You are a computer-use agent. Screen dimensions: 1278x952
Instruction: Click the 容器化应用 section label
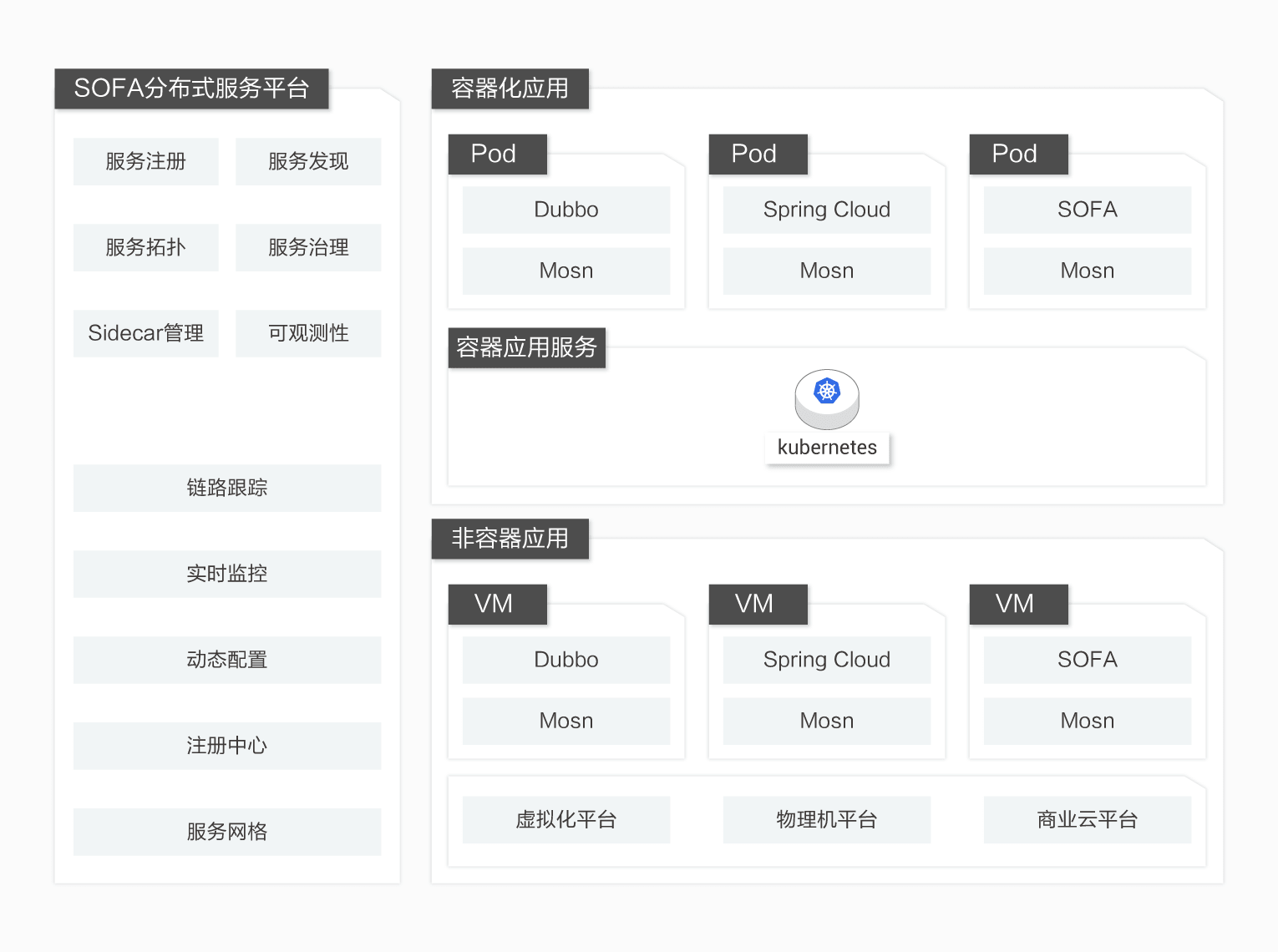pyautogui.click(x=510, y=88)
